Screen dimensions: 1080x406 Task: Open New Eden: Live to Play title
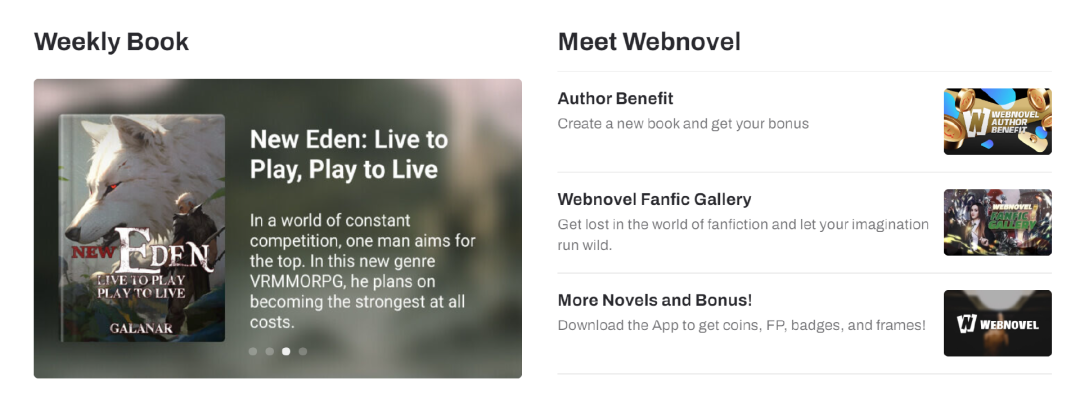tap(349, 154)
